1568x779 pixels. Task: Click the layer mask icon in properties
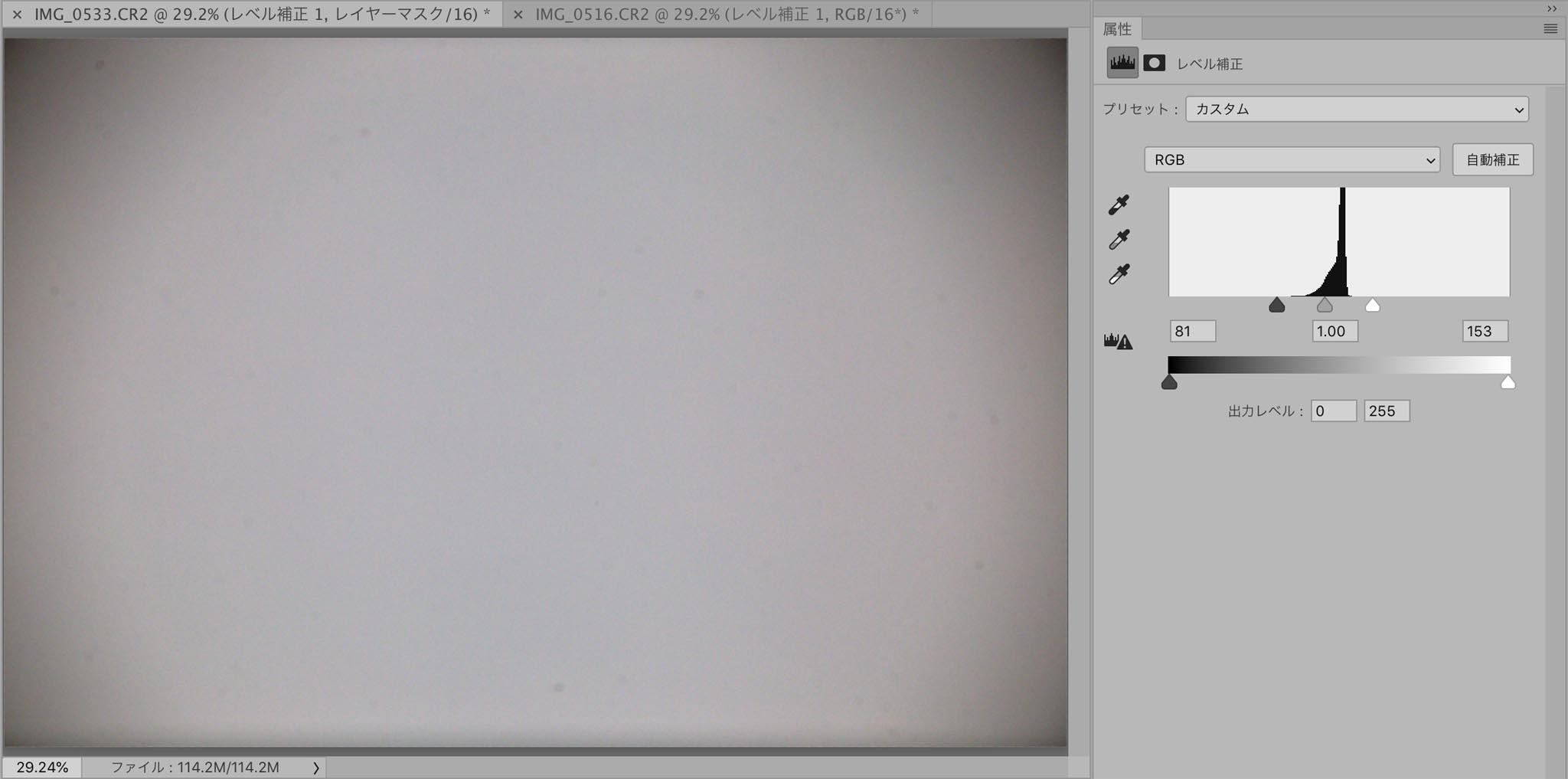pyautogui.click(x=1155, y=63)
